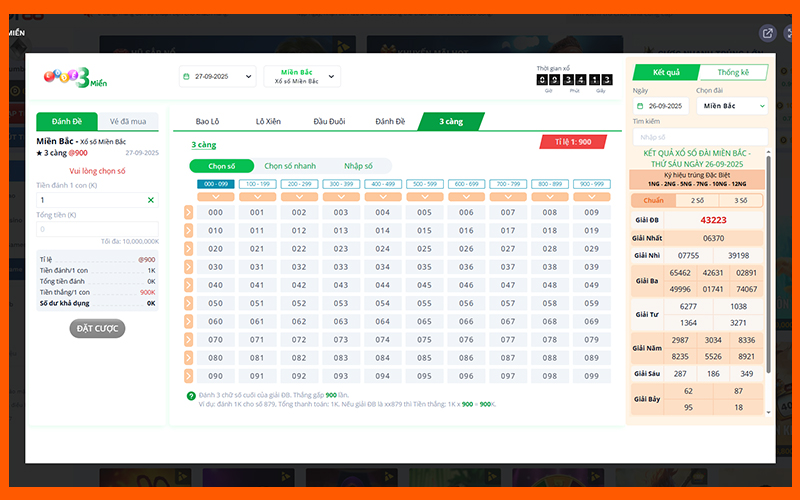Click the arrow beside row 050
800x500 pixels.
(188, 303)
